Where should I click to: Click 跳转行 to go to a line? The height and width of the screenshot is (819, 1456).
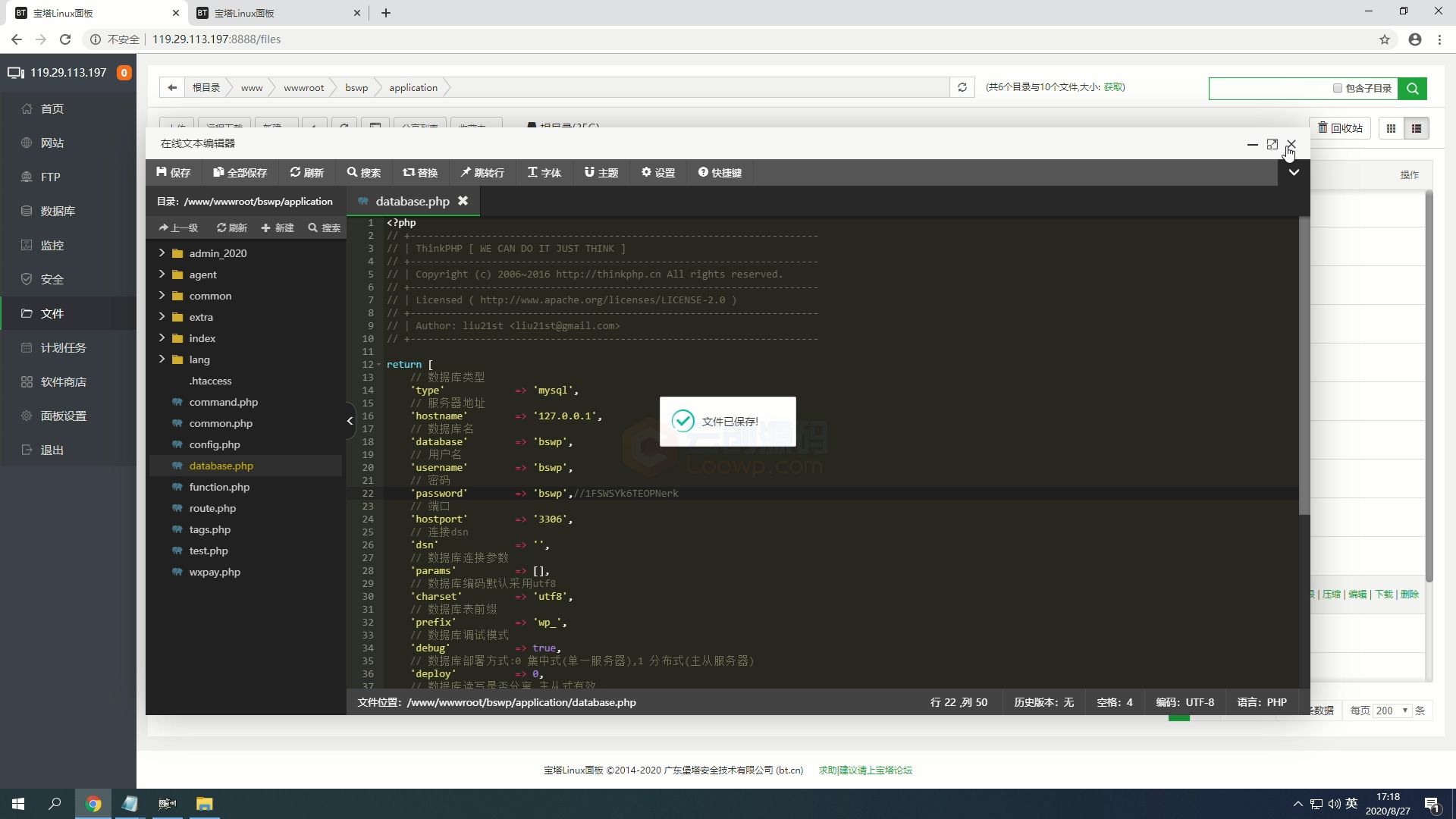pyautogui.click(x=482, y=173)
